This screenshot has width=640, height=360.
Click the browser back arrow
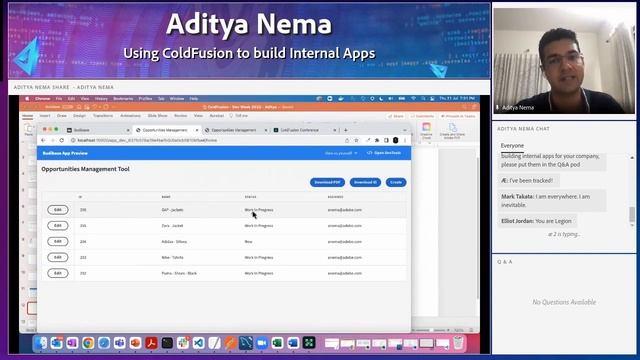(x=43, y=140)
